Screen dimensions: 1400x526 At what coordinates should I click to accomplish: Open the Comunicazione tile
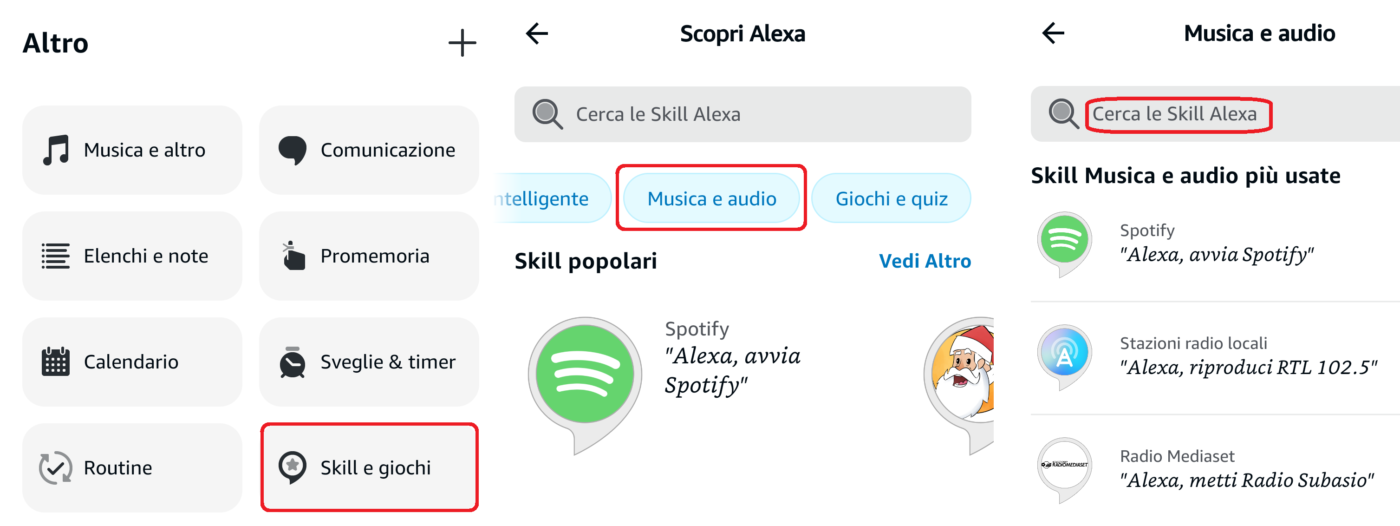tap(369, 150)
